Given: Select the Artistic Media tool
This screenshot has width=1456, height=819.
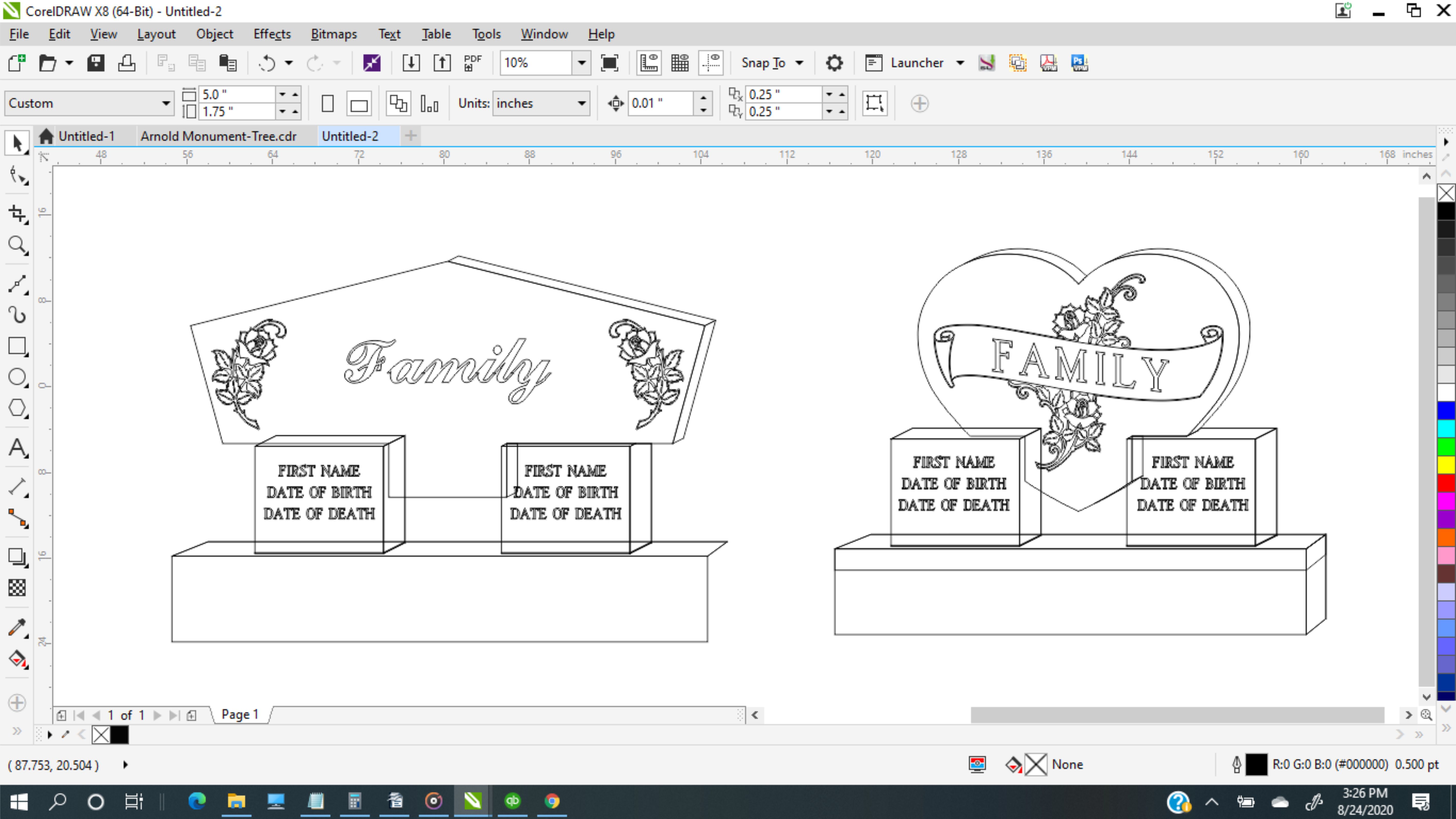Looking at the screenshot, I should click(17, 315).
